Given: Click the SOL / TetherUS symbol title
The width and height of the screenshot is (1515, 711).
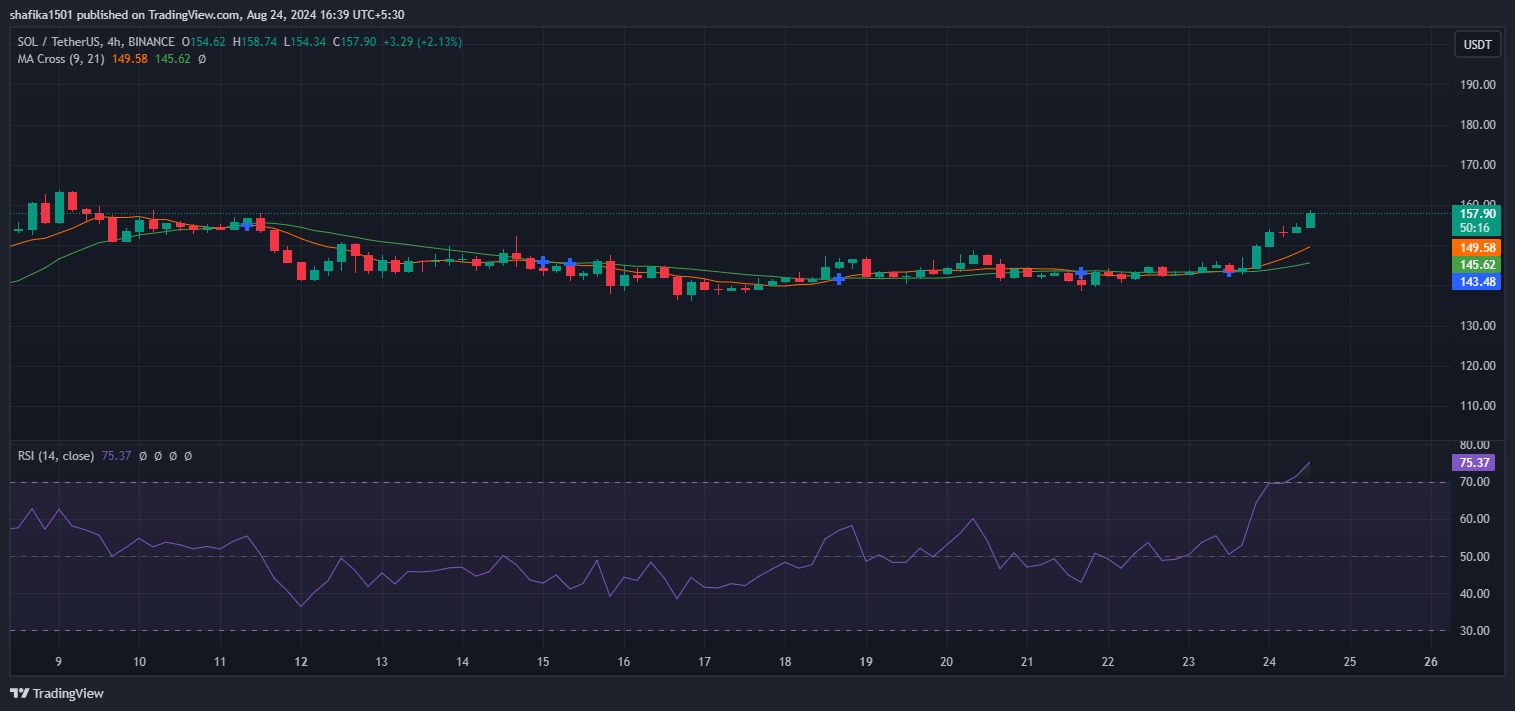Looking at the screenshot, I should (x=61, y=42).
